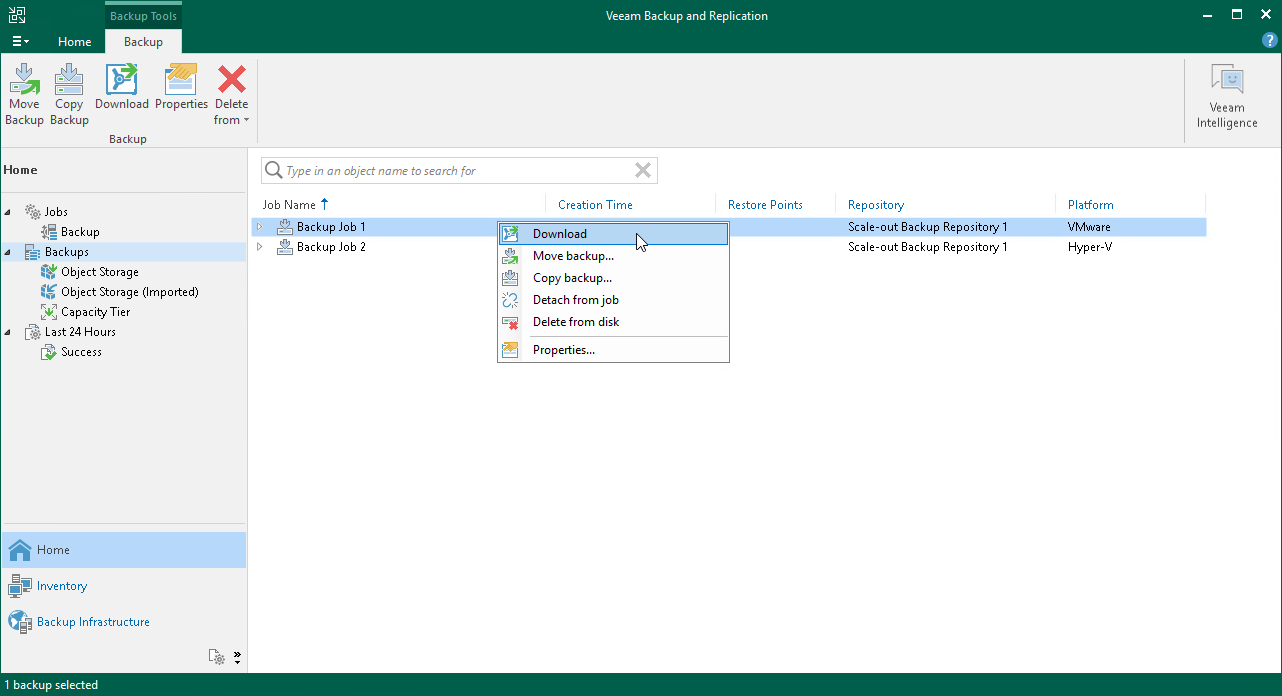Click Move Backup ribbon icon

point(24,95)
